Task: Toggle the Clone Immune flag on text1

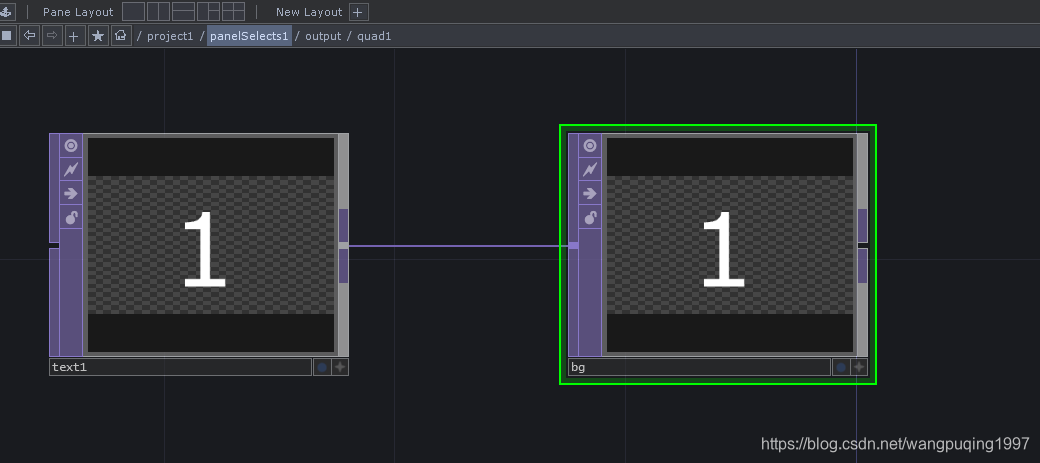Action: pyautogui.click(x=71, y=169)
